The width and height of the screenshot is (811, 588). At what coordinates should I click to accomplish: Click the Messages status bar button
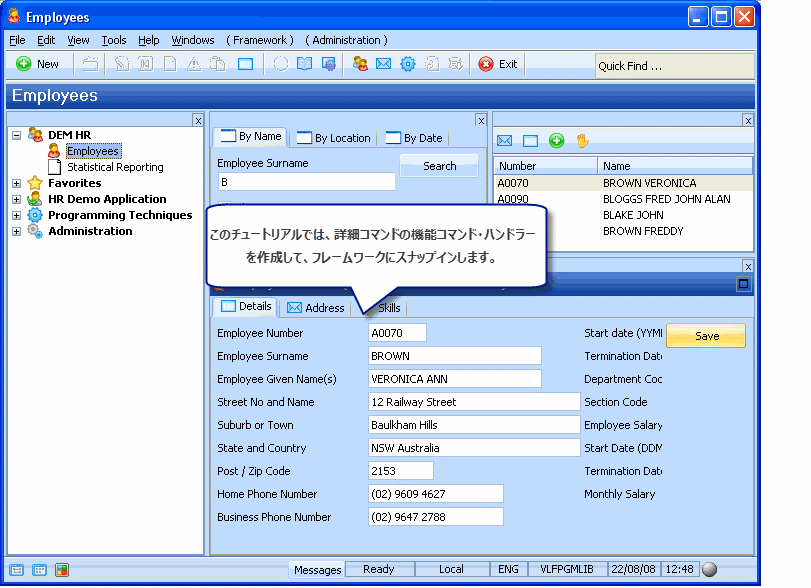(x=317, y=570)
